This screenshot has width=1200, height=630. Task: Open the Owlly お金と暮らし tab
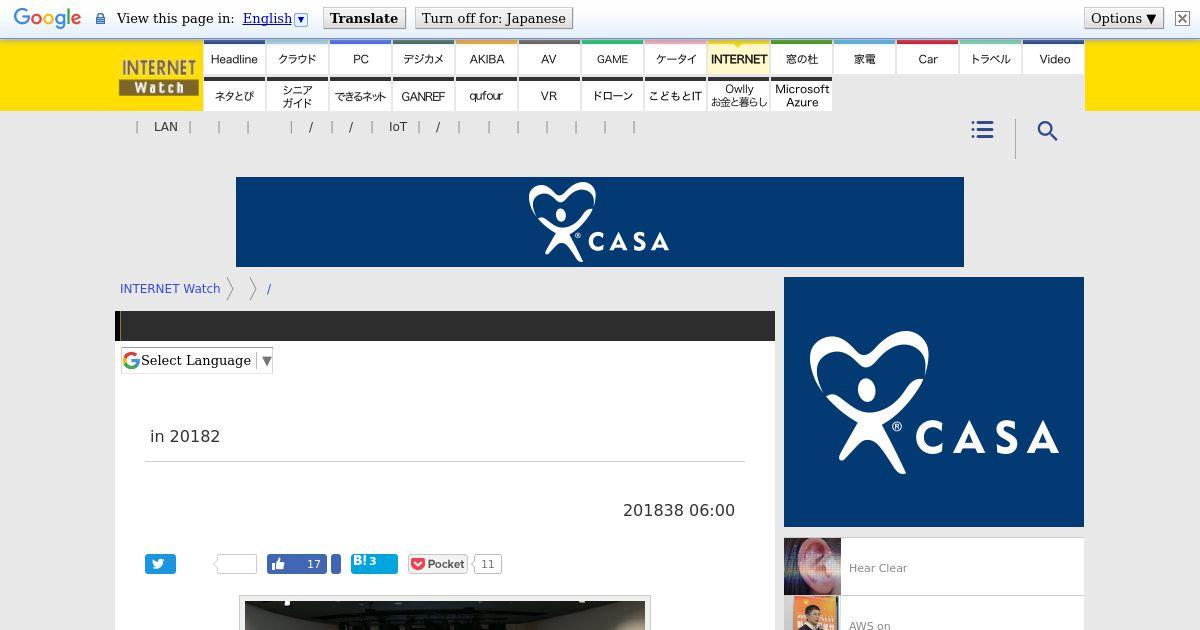point(738,95)
